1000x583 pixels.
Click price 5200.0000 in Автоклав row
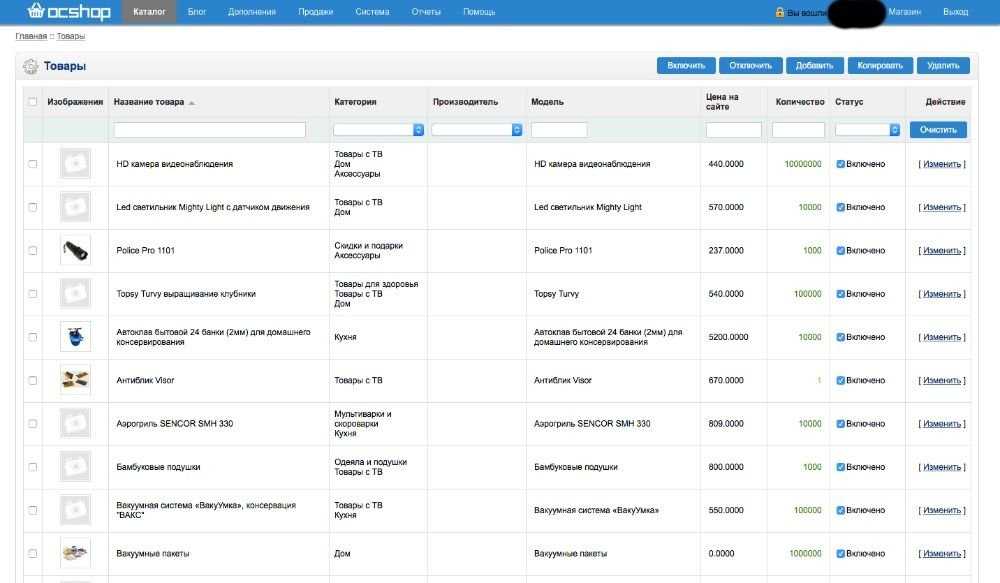pyautogui.click(x=728, y=337)
